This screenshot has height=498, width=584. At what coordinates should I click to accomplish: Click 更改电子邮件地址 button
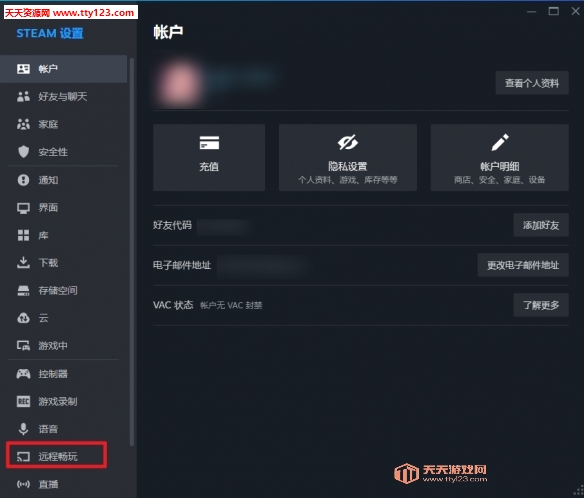pos(523,265)
